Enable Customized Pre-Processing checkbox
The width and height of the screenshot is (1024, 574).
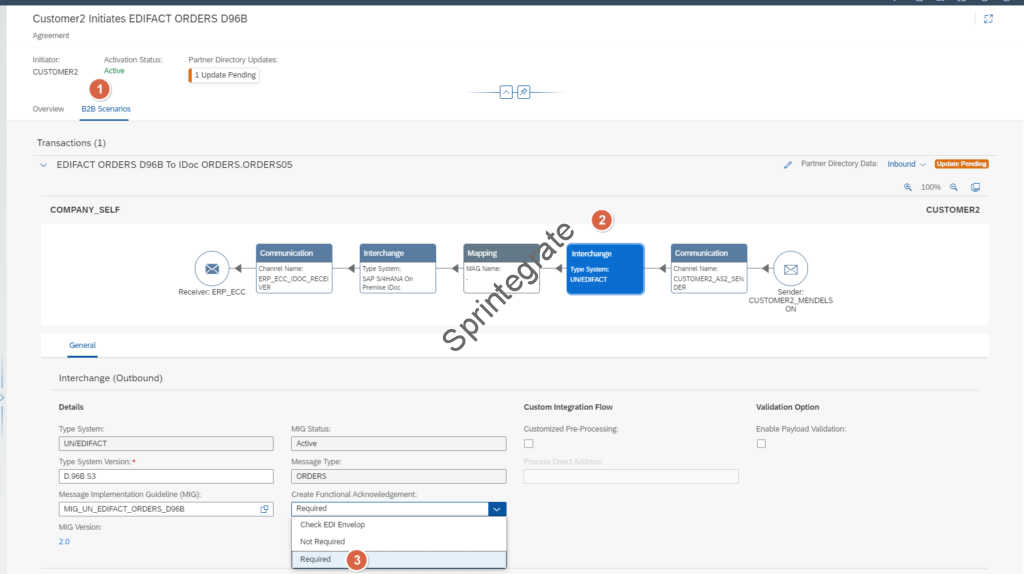pyautogui.click(x=529, y=443)
